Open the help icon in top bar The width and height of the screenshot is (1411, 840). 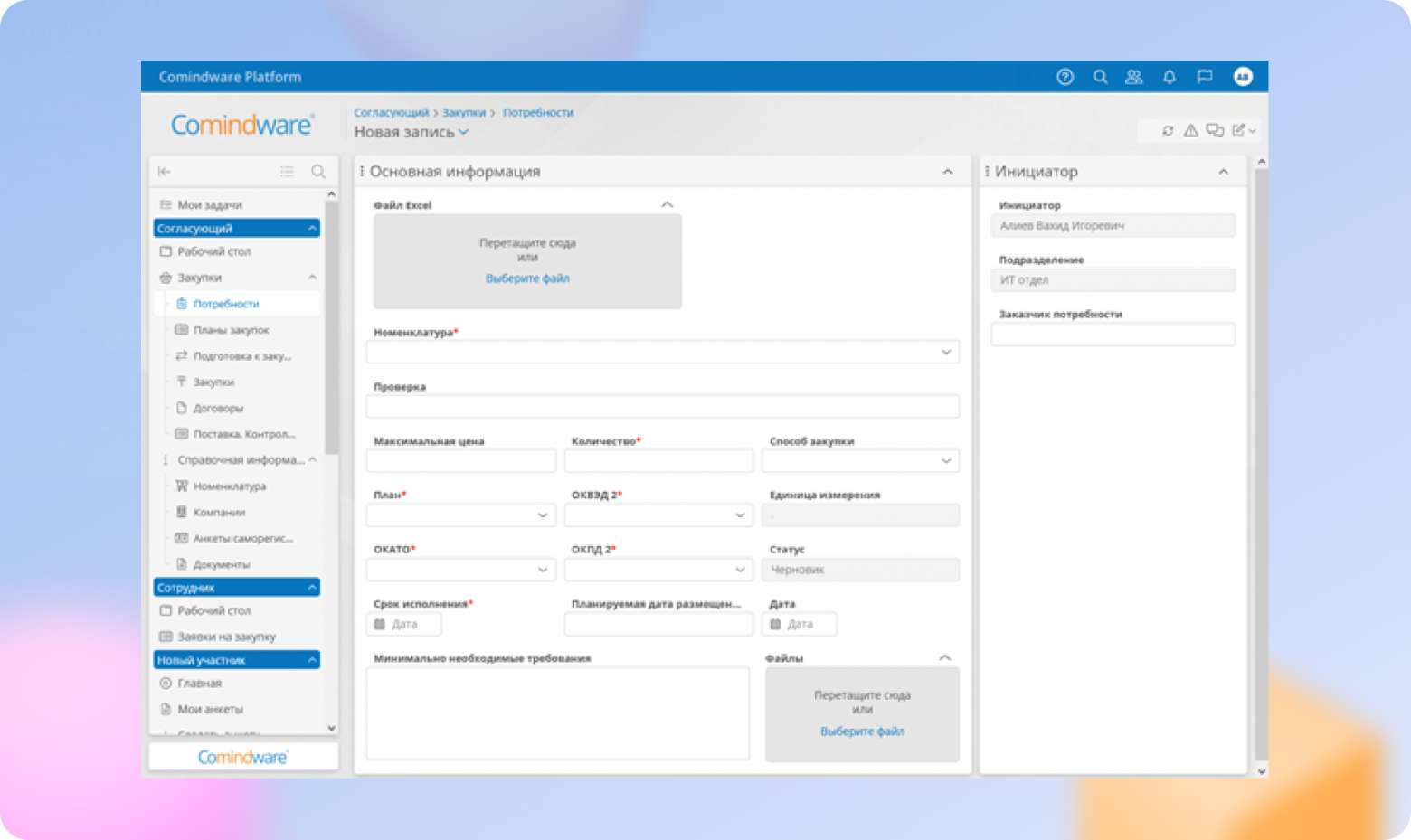(1065, 77)
